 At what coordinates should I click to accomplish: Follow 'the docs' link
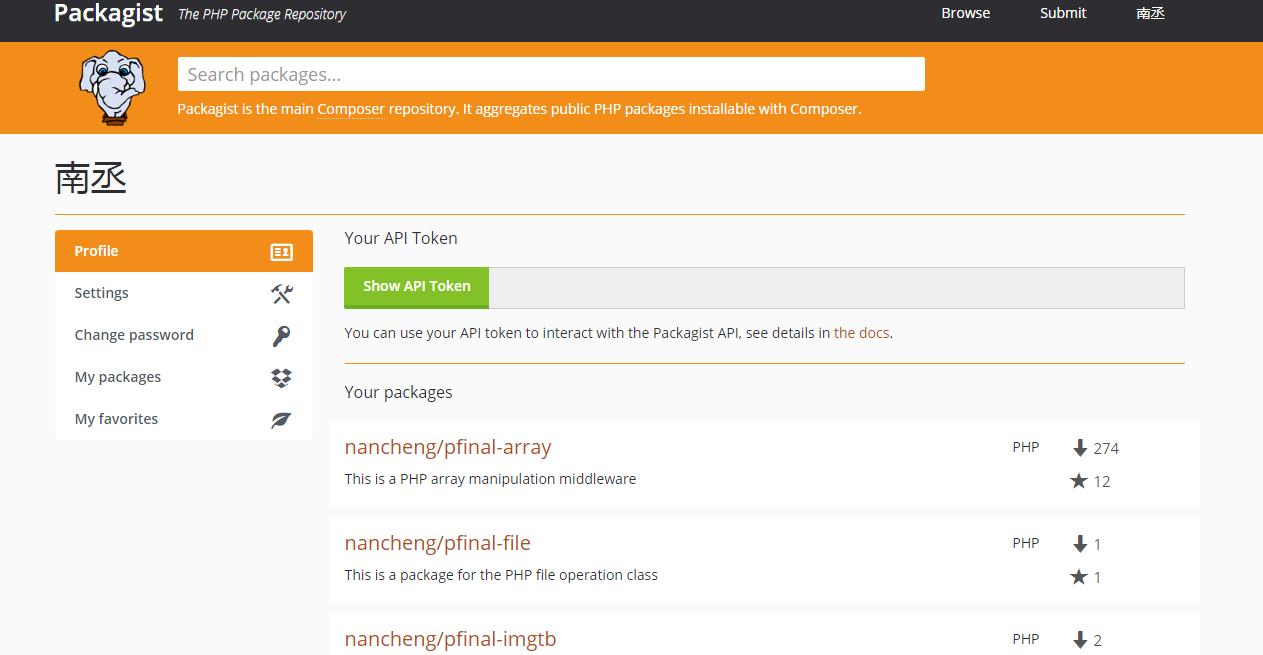click(861, 333)
